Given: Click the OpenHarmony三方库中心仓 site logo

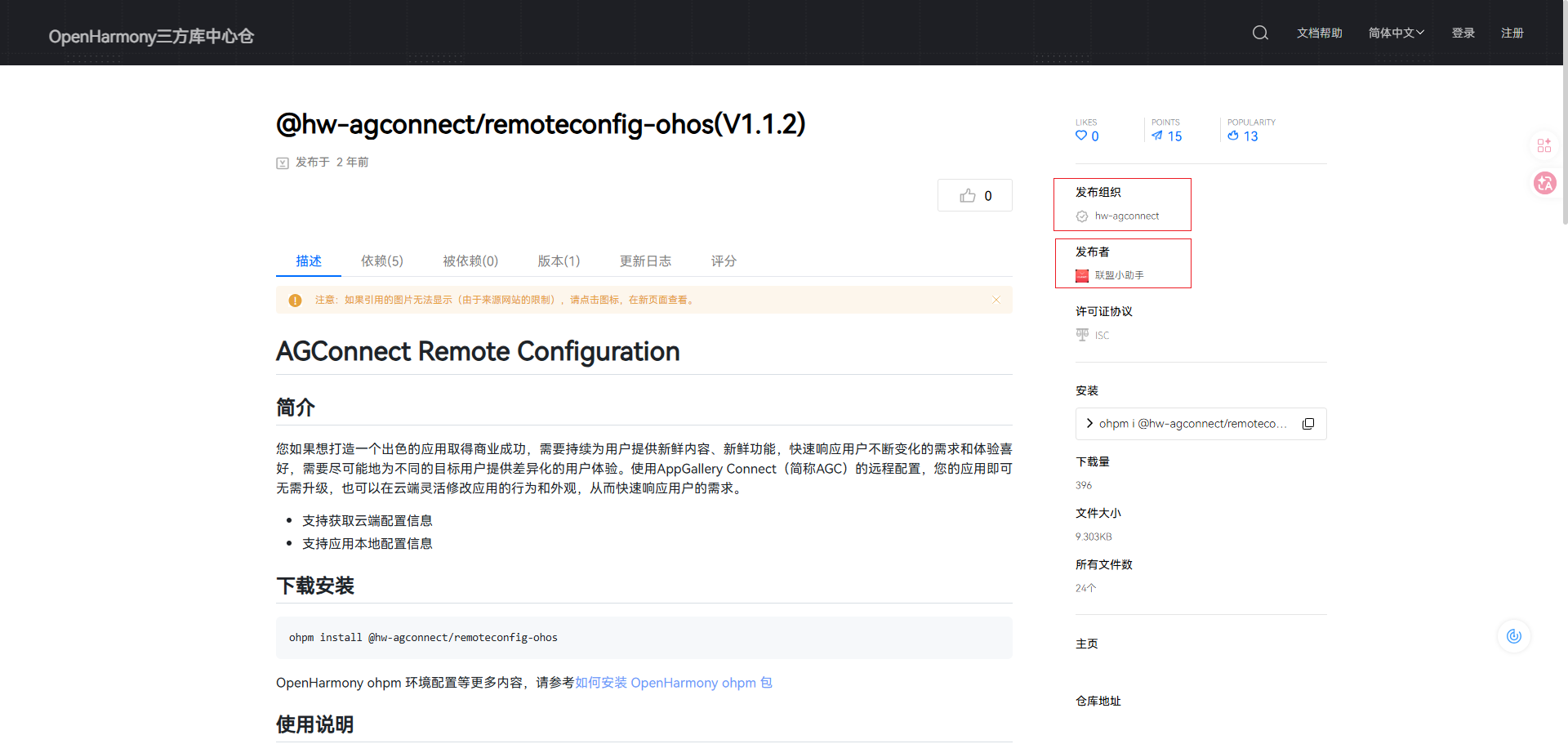Looking at the screenshot, I should 151,36.
